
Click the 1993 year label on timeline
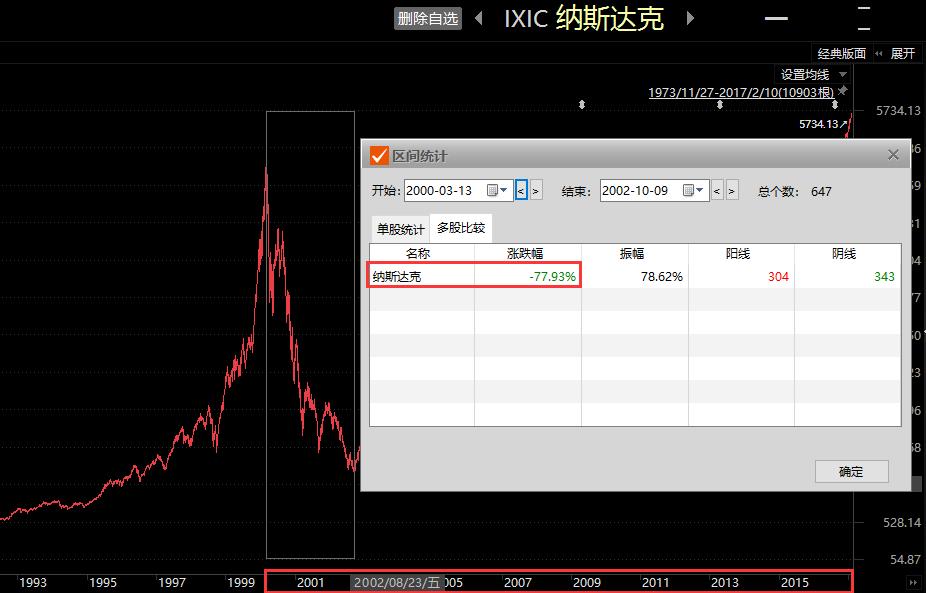pyautogui.click(x=33, y=582)
